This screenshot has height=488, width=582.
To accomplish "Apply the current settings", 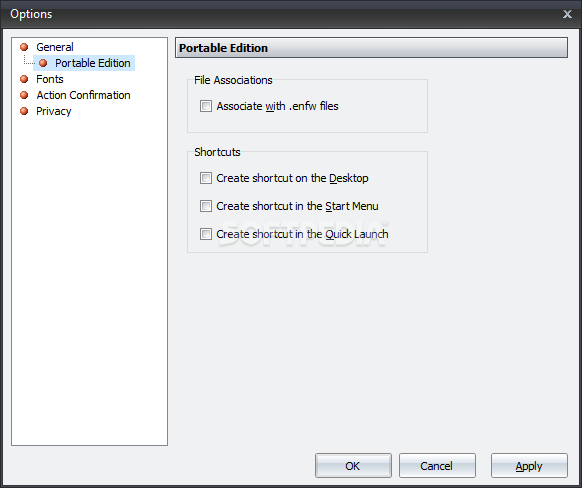I will (529, 465).
